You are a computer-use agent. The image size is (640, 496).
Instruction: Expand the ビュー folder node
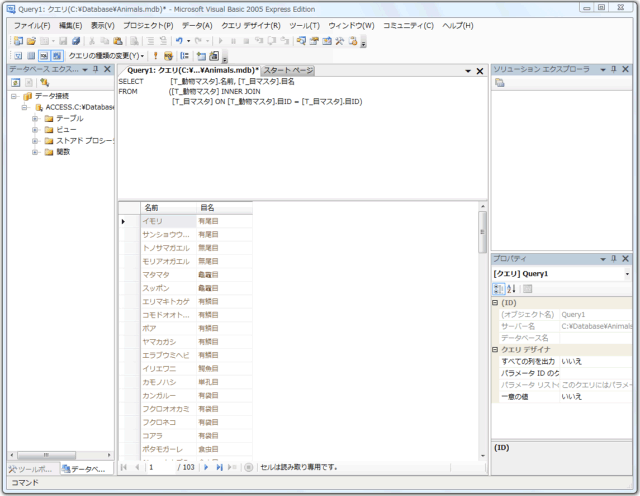(35, 130)
